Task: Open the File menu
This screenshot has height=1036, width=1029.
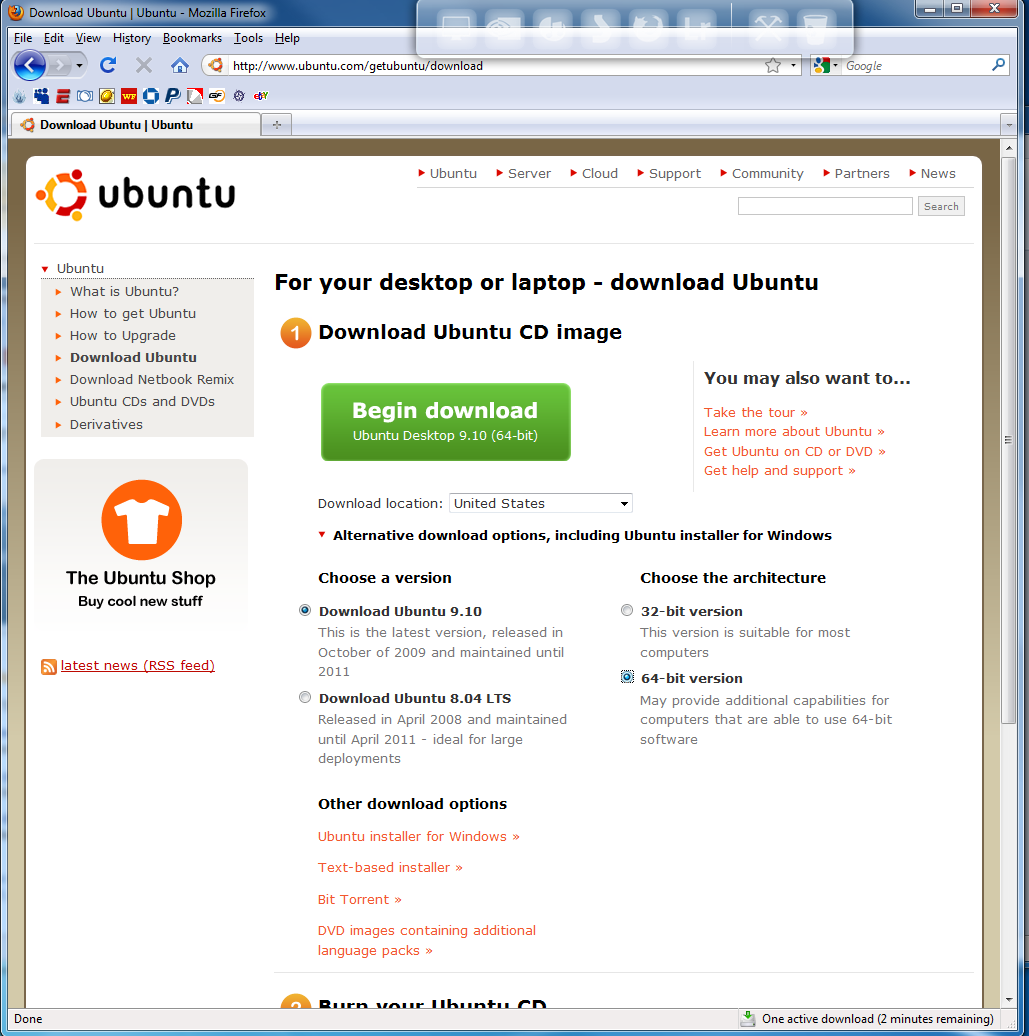Action: 23,38
